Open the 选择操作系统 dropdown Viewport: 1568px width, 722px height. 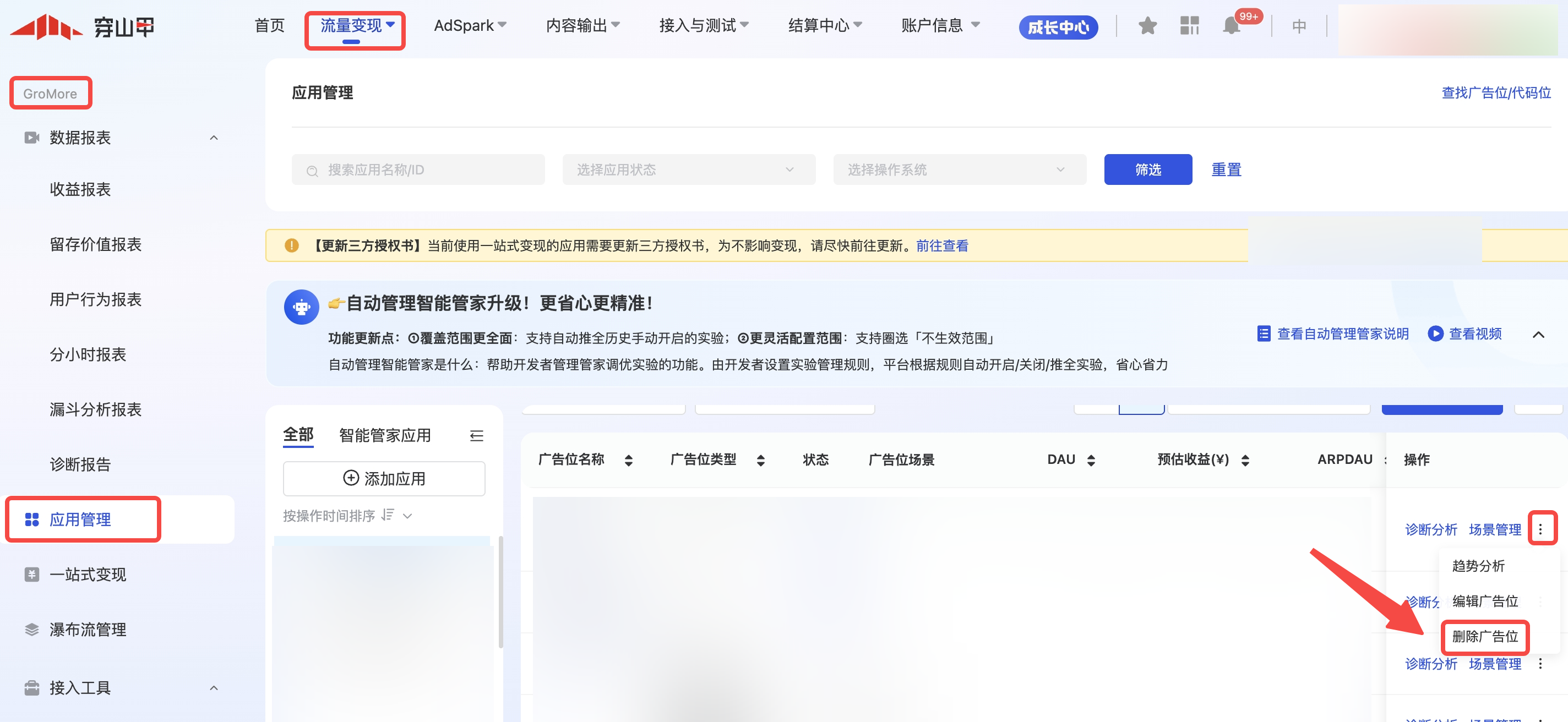[959, 169]
